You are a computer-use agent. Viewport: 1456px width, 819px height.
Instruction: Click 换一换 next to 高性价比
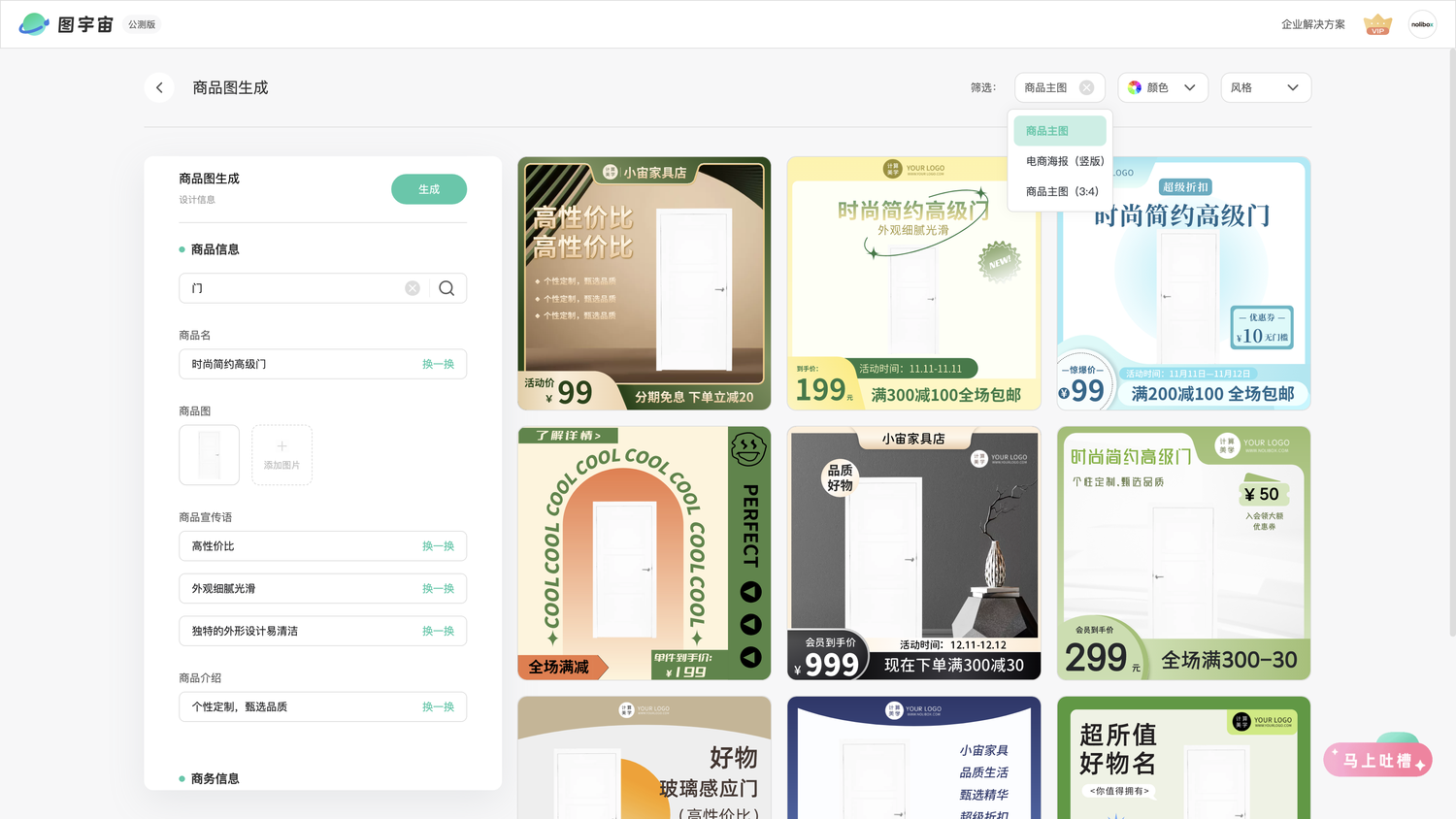pos(438,546)
